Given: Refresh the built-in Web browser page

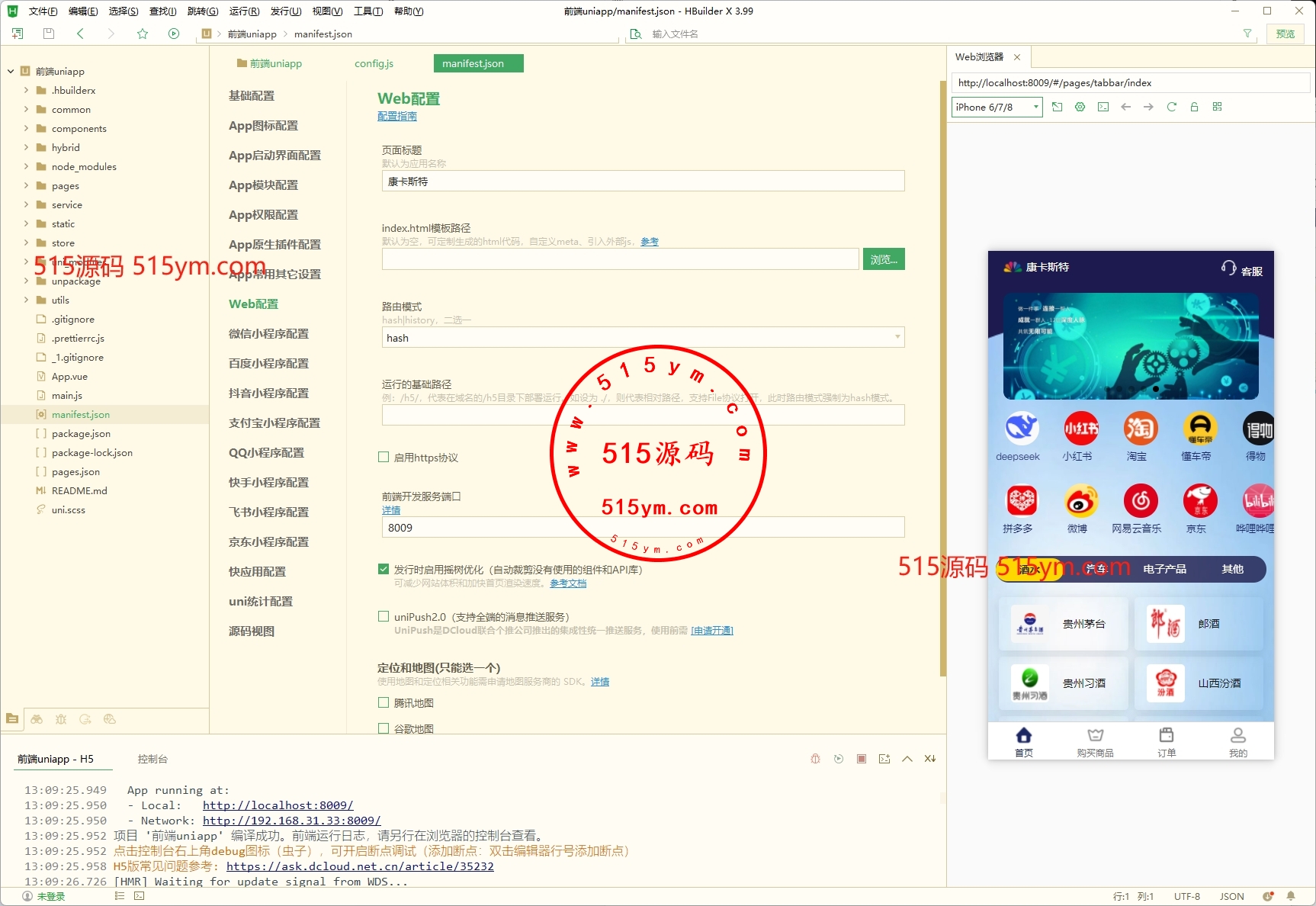Looking at the screenshot, I should tap(1171, 107).
